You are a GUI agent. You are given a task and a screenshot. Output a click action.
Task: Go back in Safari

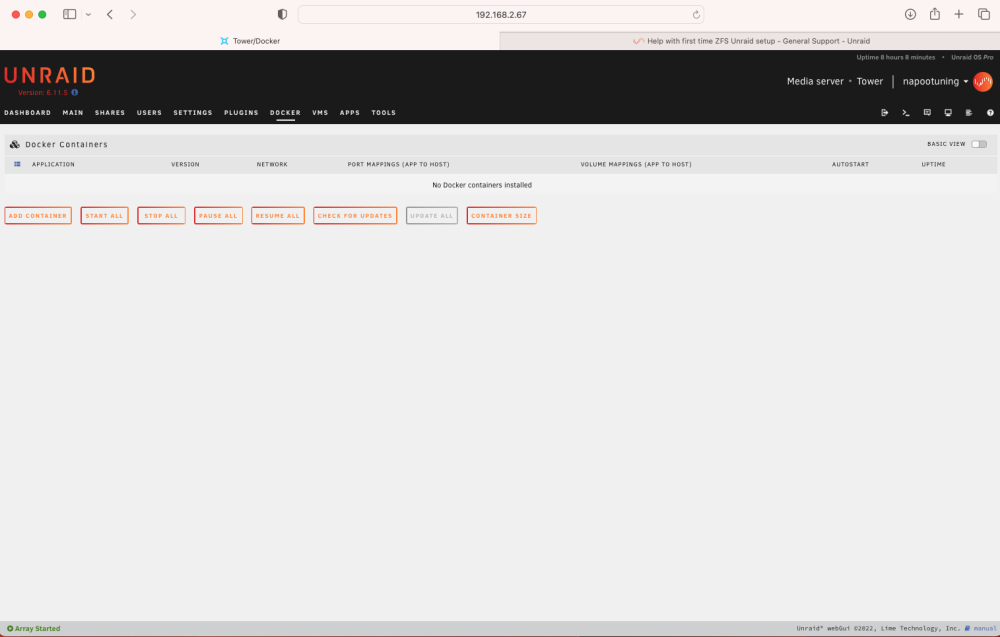[x=110, y=14]
